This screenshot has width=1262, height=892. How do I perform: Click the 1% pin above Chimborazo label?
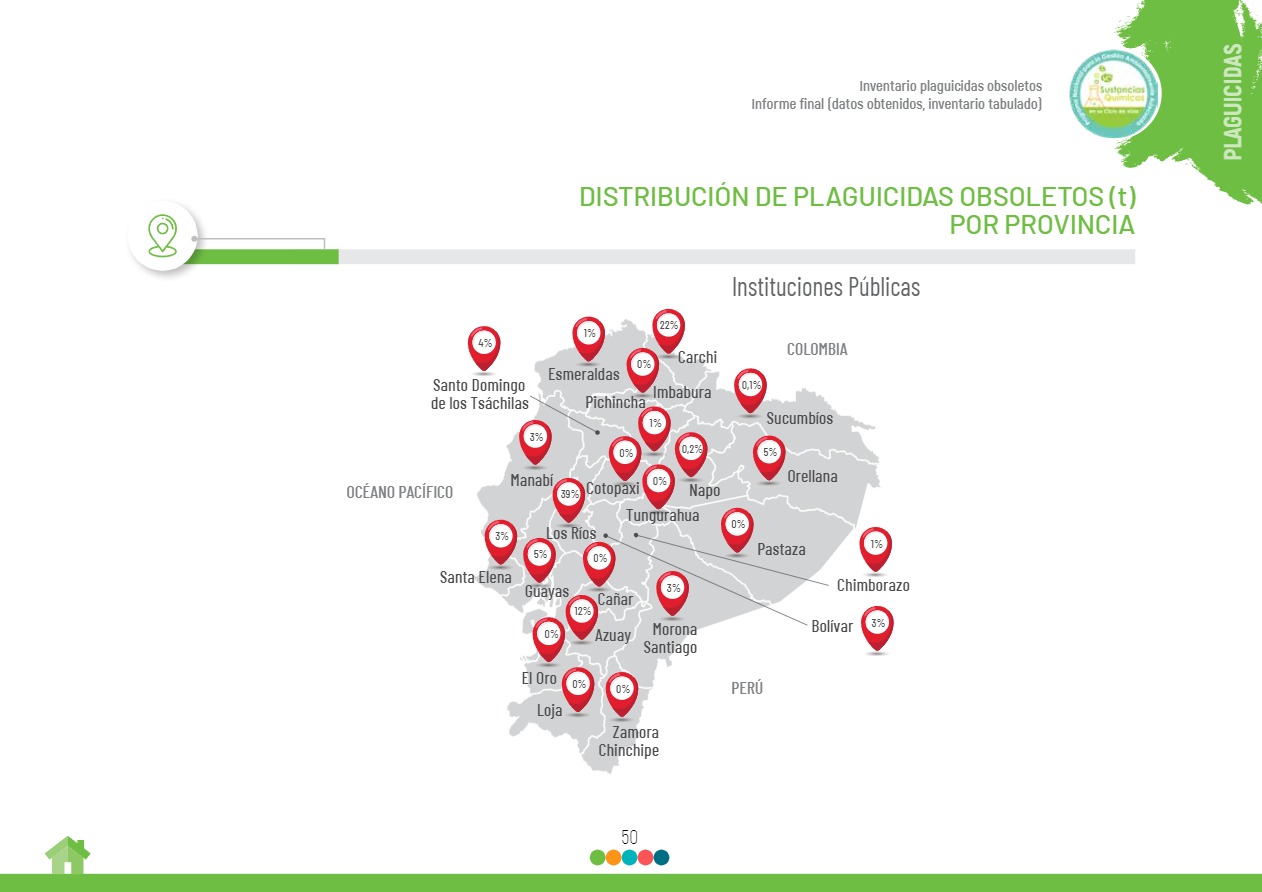click(875, 547)
